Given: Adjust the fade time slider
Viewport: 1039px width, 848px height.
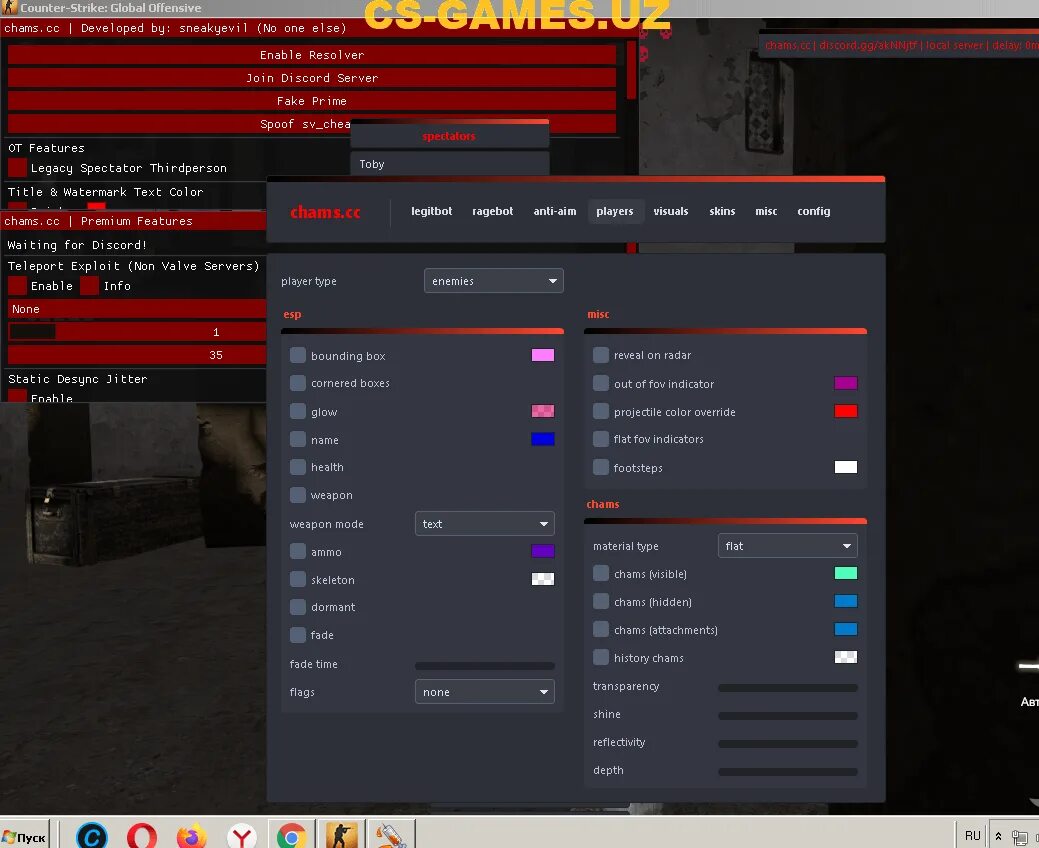Looking at the screenshot, I should 484,665.
